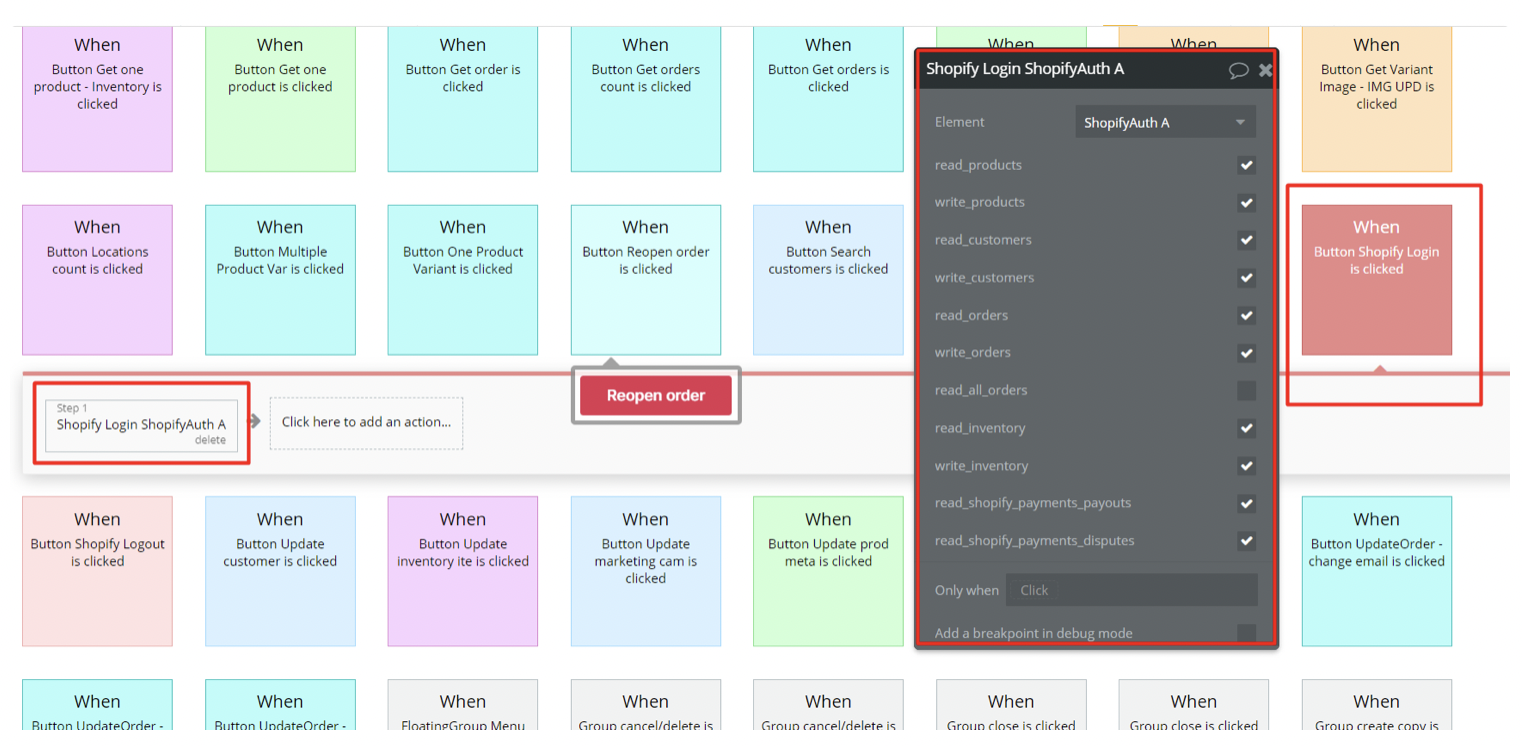Select Button Update marketing cam is clicked event

[646, 571]
